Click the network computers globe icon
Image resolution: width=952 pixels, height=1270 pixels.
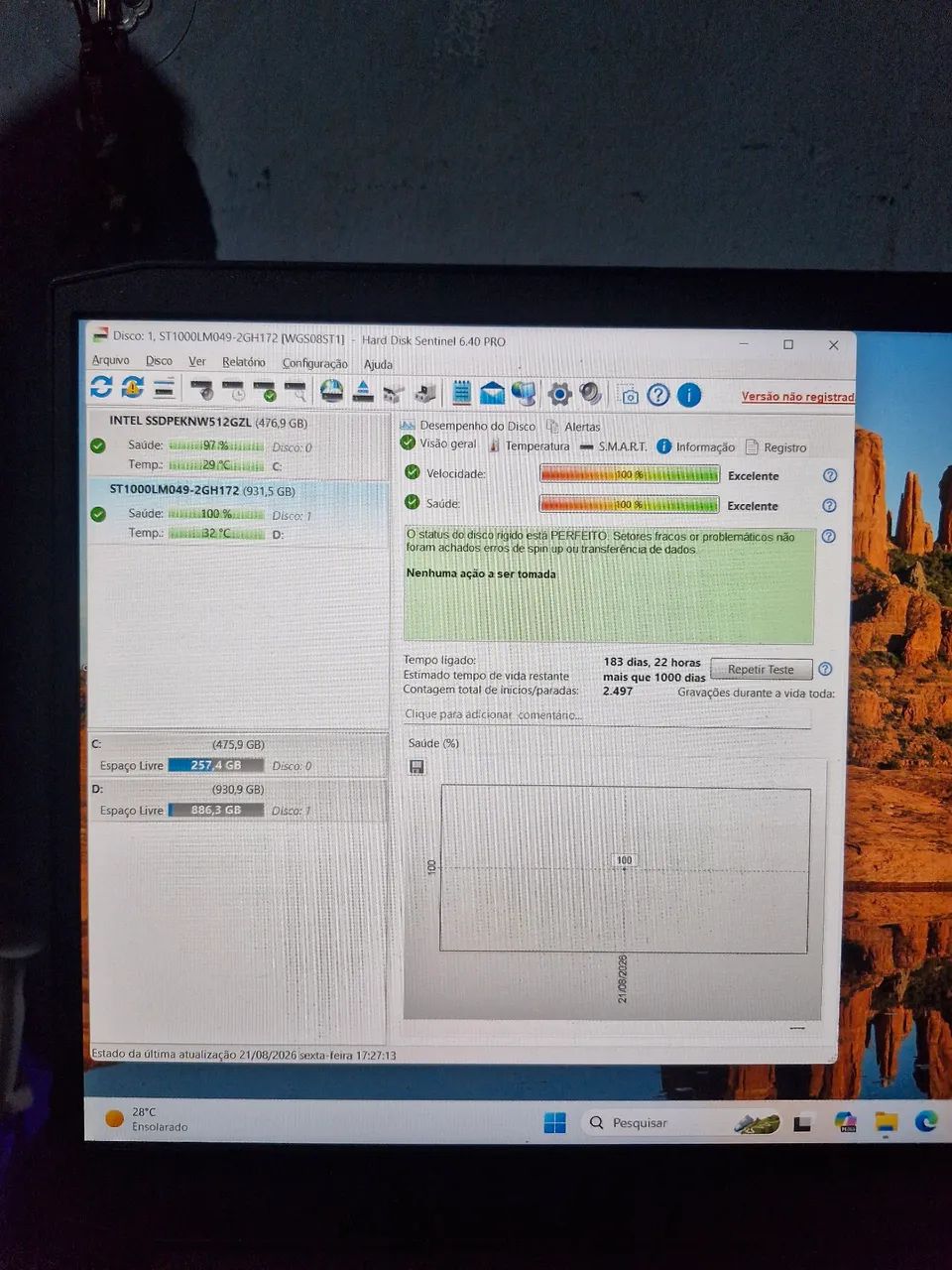tap(524, 394)
